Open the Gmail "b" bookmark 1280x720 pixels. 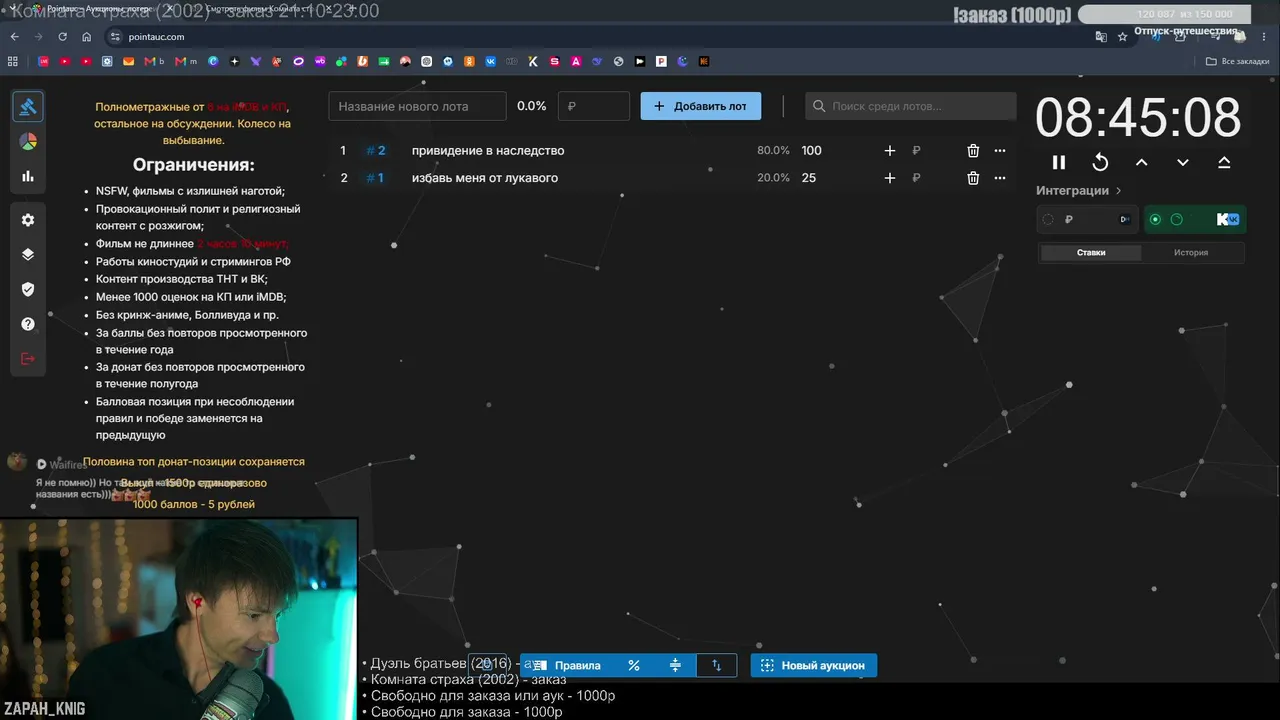154,61
